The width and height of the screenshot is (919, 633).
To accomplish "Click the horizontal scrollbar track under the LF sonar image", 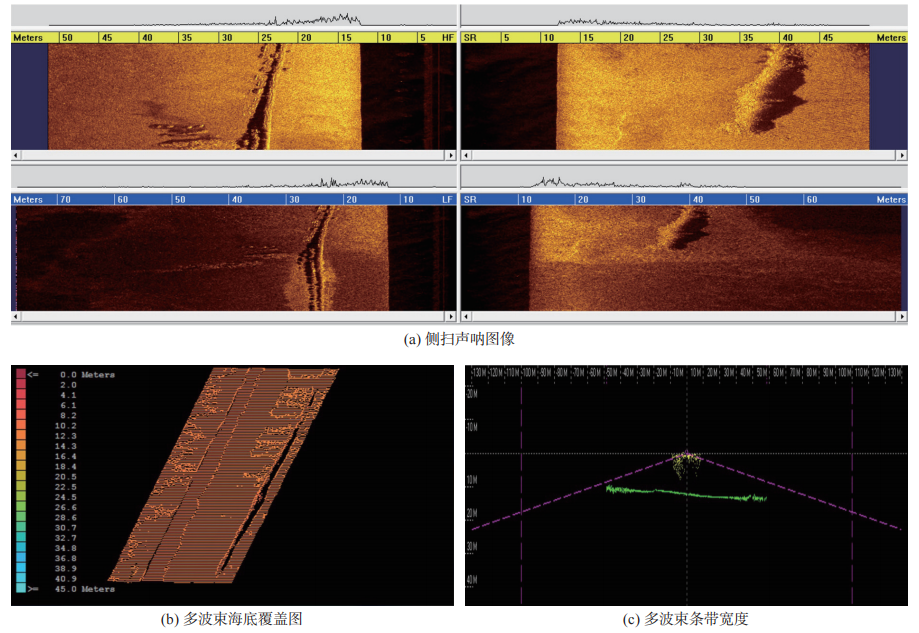I will [x=233, y=316].
